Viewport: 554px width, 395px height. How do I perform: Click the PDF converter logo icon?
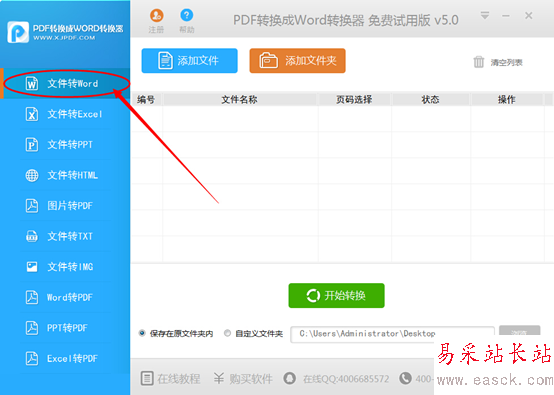[x=18, y=32]
